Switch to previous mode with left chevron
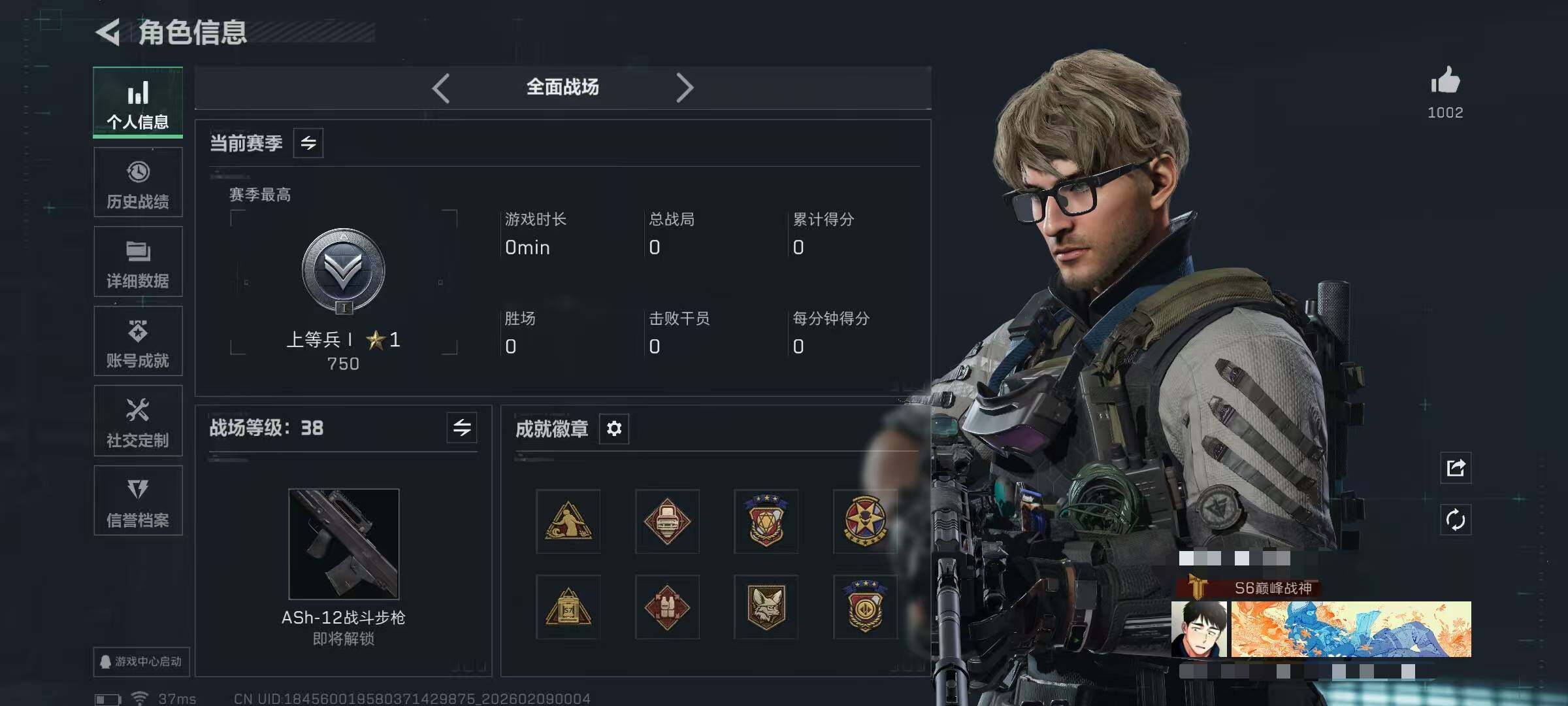The width and height of the screenshot is (1568, 706). click(441, 88)
